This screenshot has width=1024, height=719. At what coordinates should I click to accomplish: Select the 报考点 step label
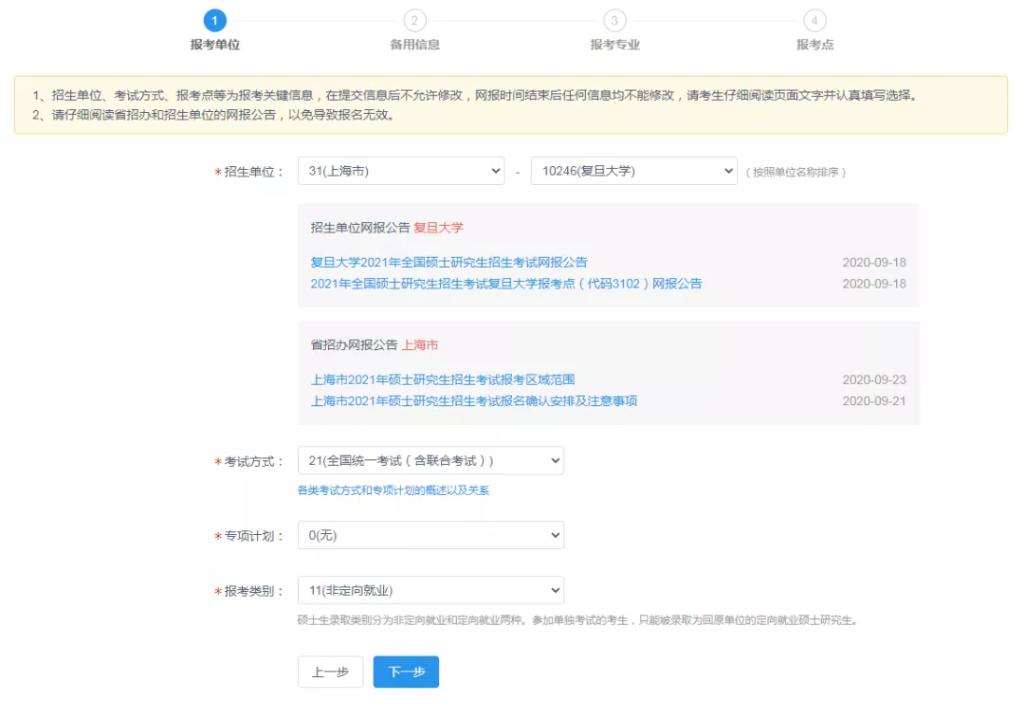pos(814,44)
